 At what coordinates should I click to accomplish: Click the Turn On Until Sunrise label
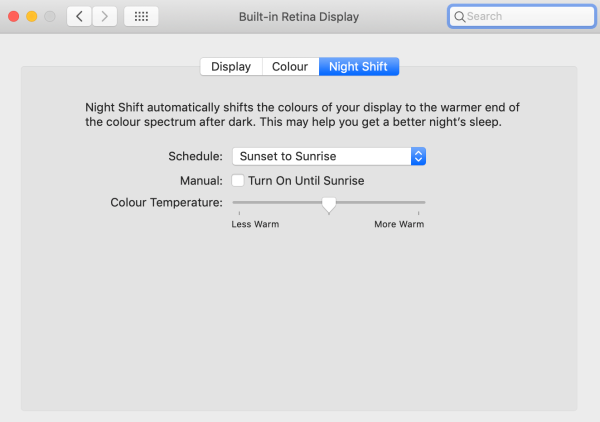(306, 181)
